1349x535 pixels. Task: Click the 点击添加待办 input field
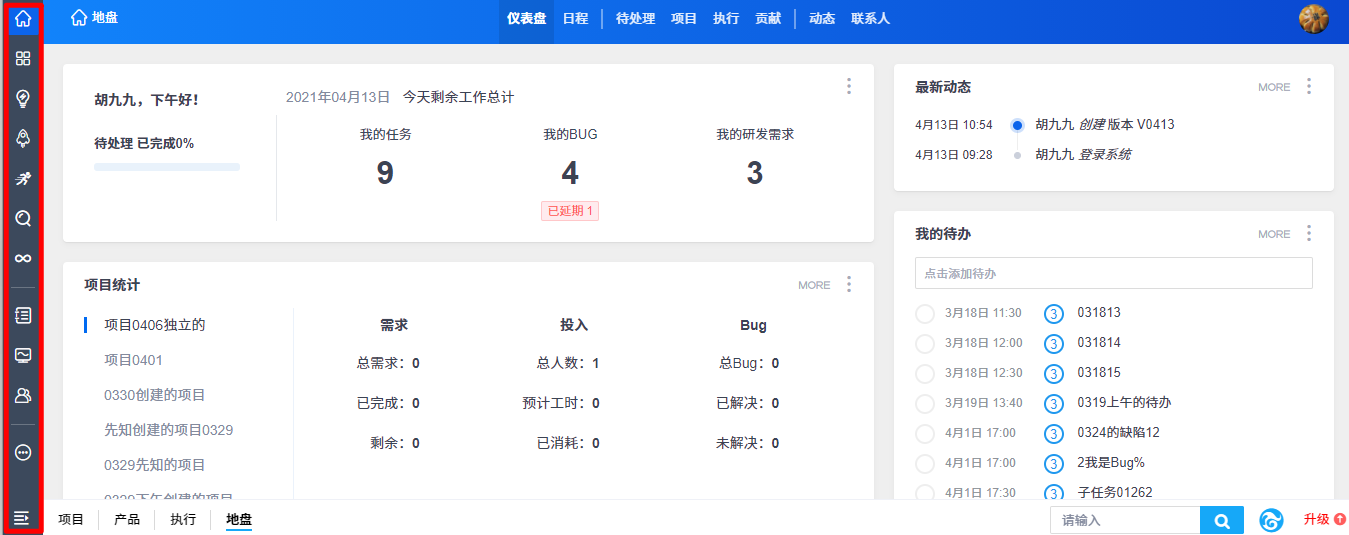pos(1113,273)
